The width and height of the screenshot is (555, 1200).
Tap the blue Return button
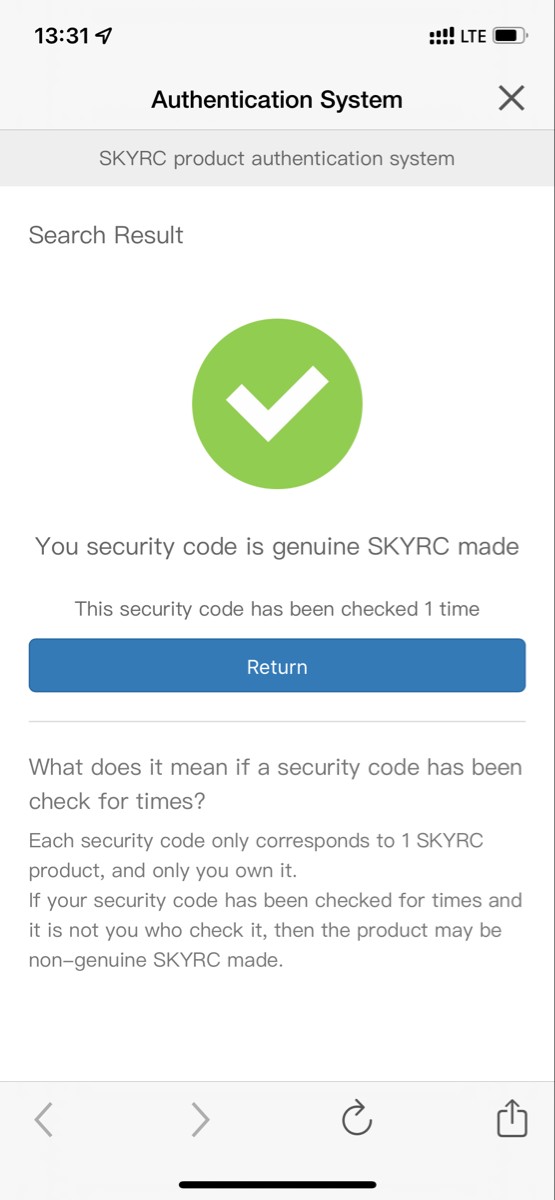pos(277,666)
